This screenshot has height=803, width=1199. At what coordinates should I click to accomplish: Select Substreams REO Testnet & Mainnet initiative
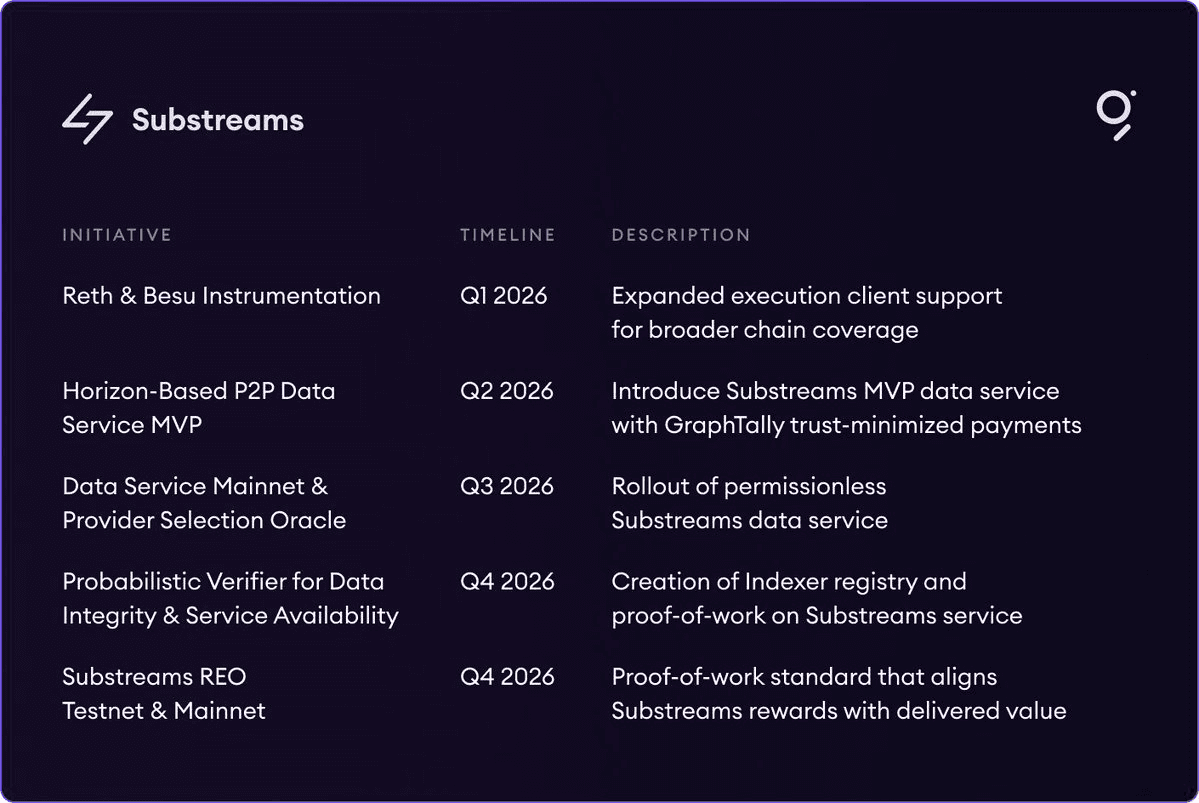click(x=164, y=693)
